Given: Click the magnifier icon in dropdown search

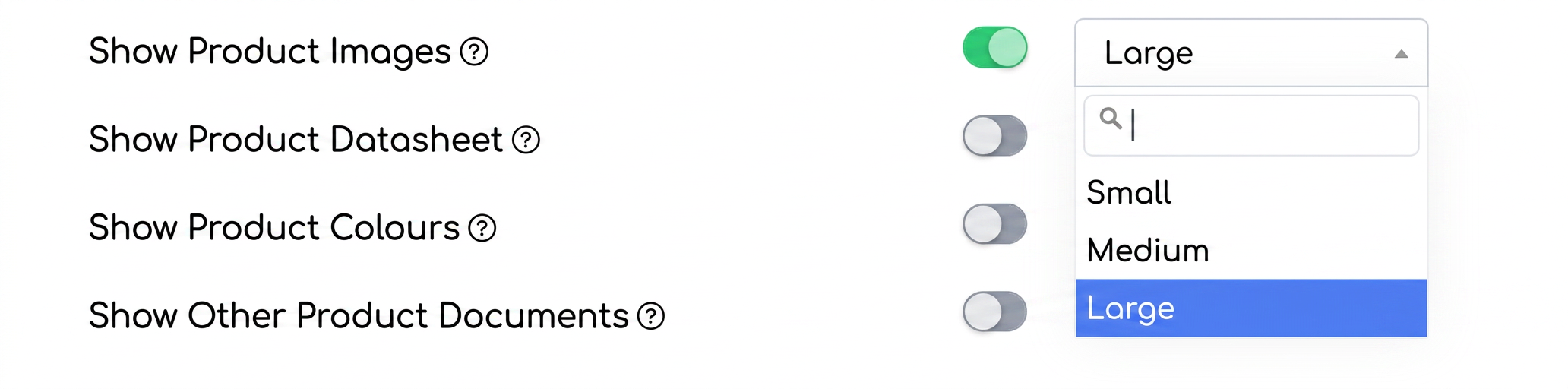Looking at the screenshot, I should tap(1110, 119).
